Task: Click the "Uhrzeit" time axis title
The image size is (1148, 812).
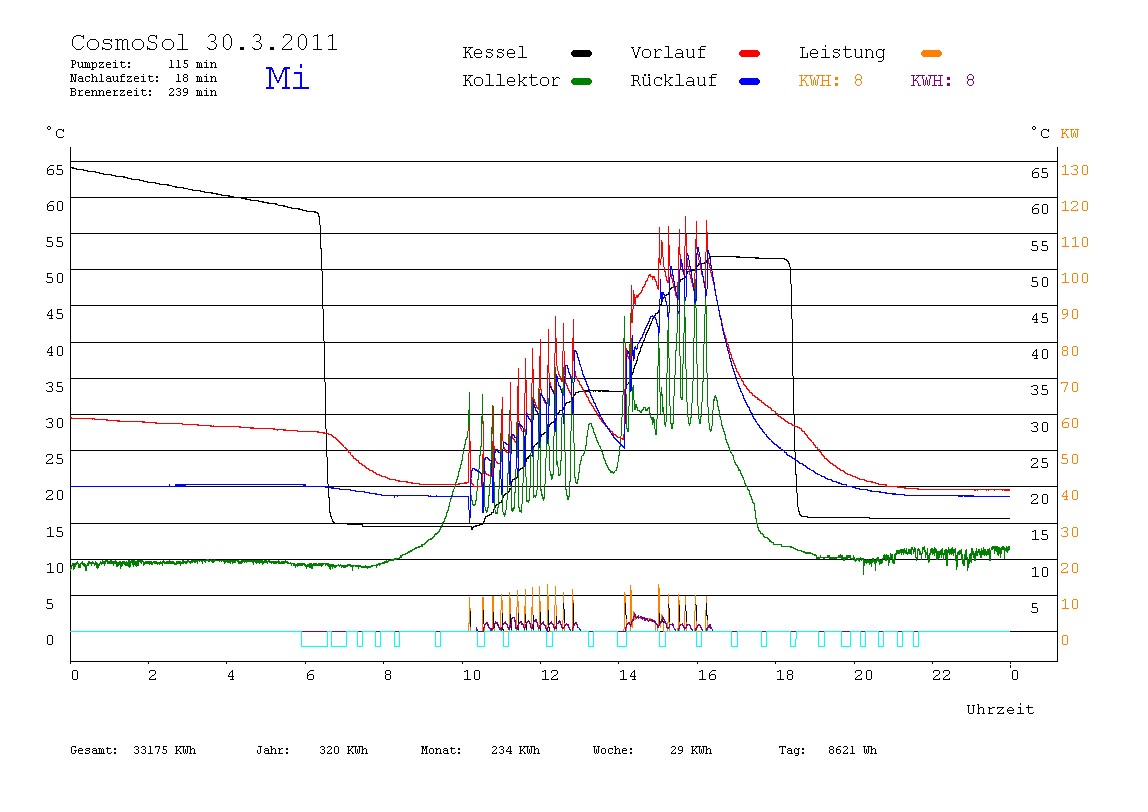Action: point(1000,709)
